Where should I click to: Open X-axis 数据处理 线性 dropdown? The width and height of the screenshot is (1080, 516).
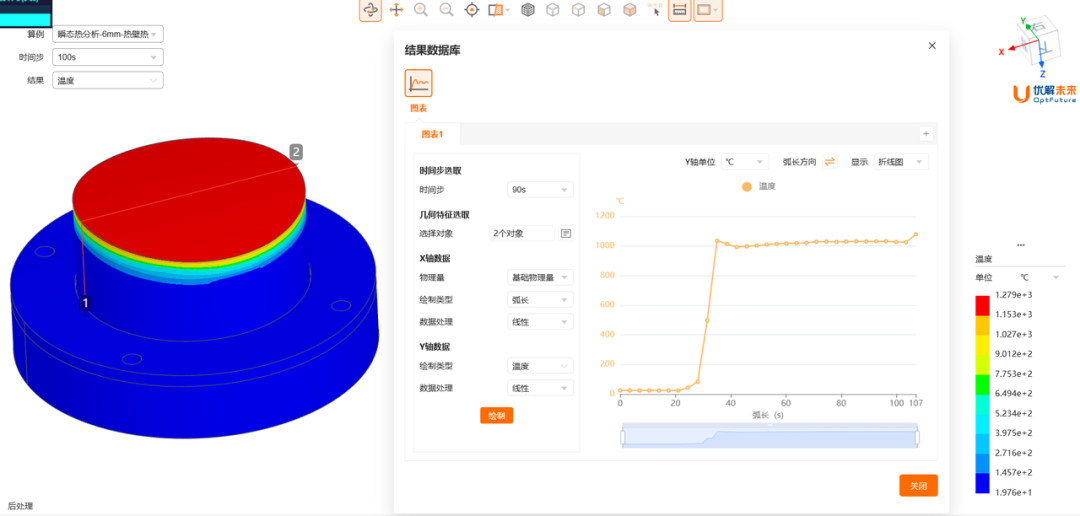(540, 322)
